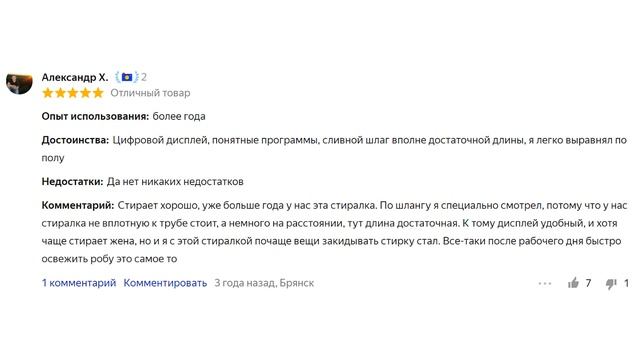Click the reviewer laurel badge icon
The width and height of the screenshot is (640, 360).
click(x=127, y=77)
